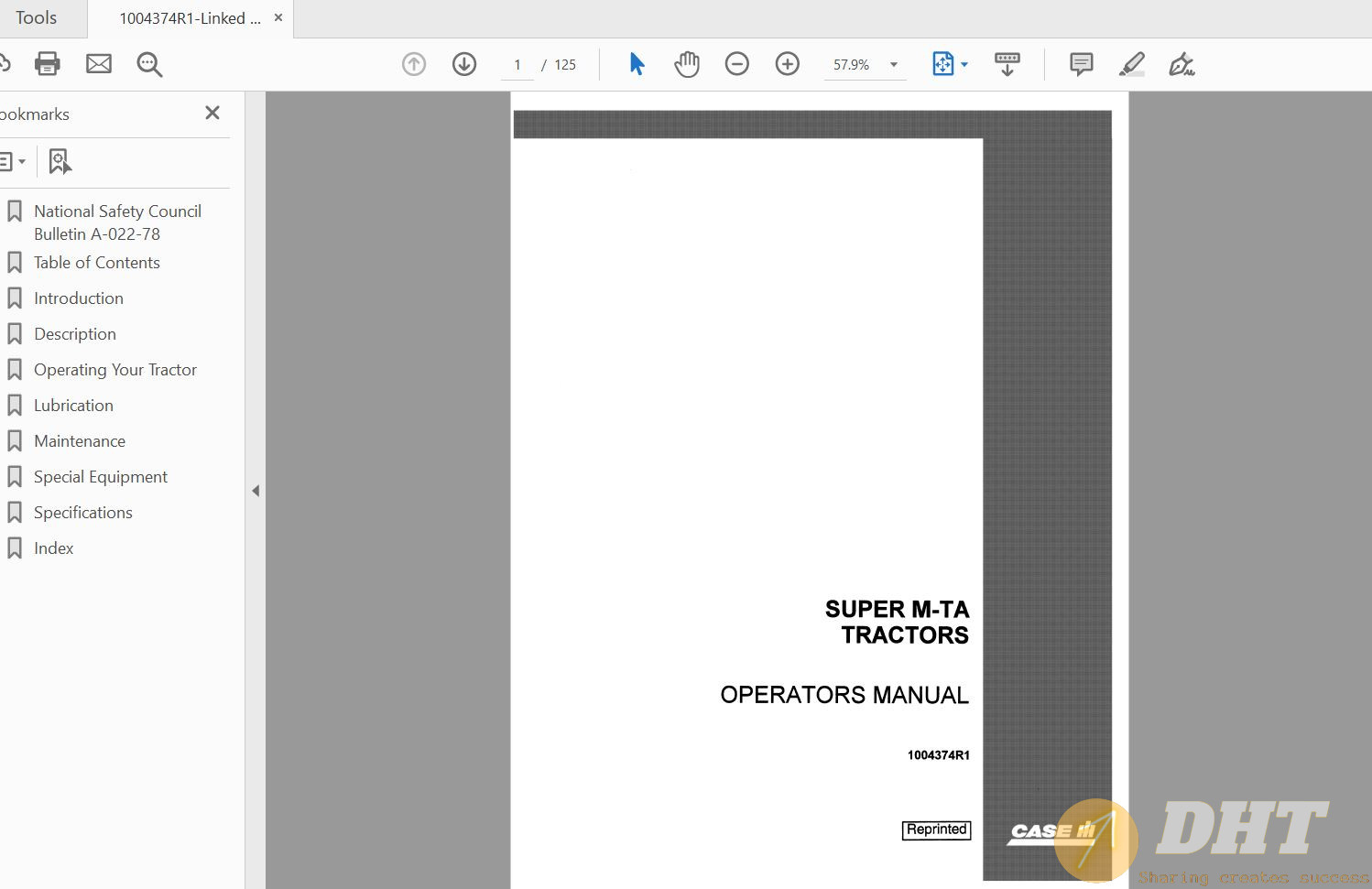Image resolution: width=1372 pixels, height=889 pixels.
Task: Open the Find text magnifier tool
Action: pyautogui.click(x=149, y=64)
